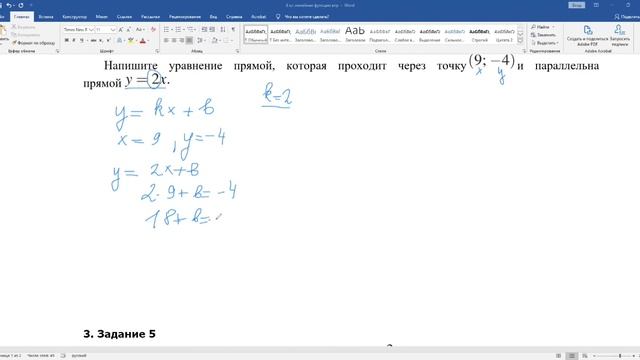Sort paragraphs icon

(223, 30)
